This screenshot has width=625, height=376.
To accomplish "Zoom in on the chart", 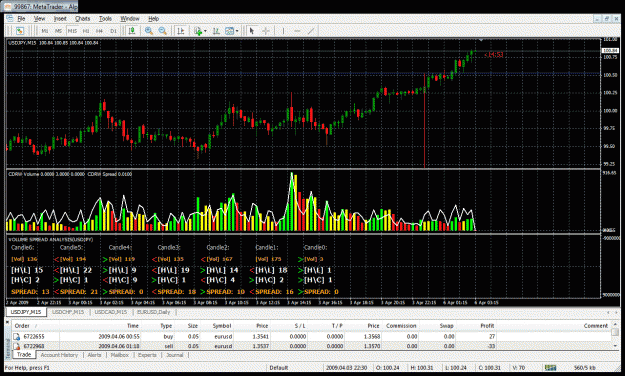I will (149, 31).
